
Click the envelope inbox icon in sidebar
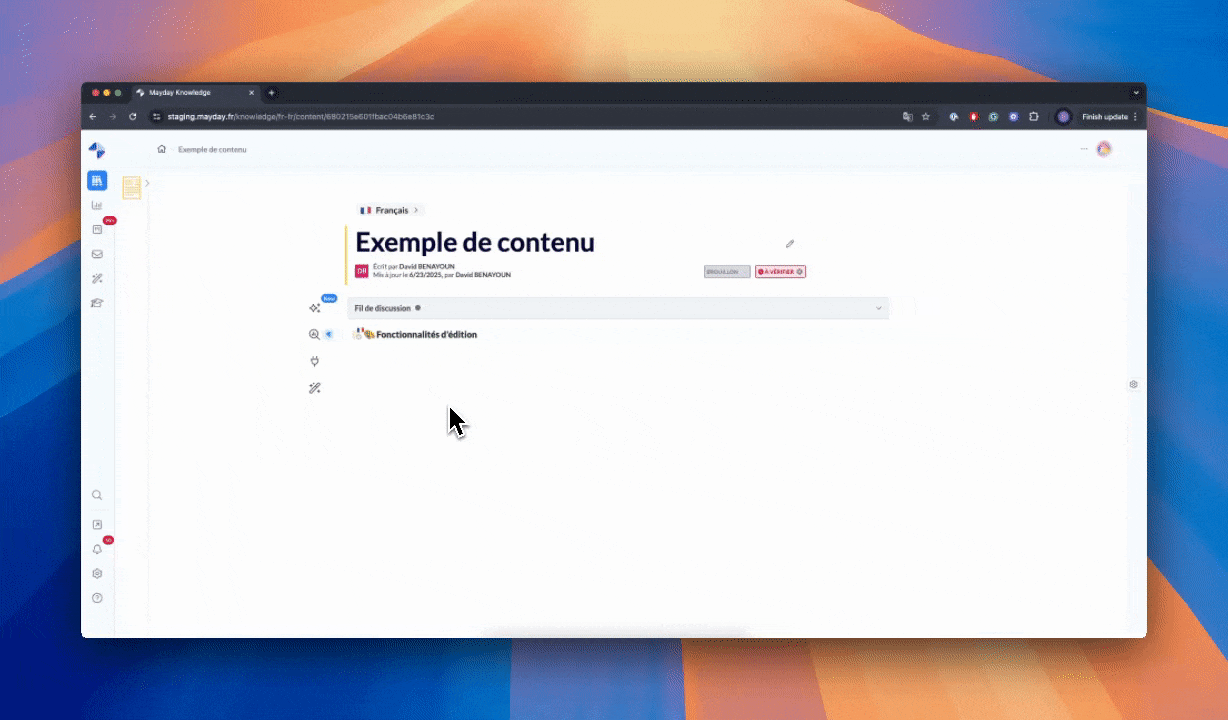[x=97, y=254]
